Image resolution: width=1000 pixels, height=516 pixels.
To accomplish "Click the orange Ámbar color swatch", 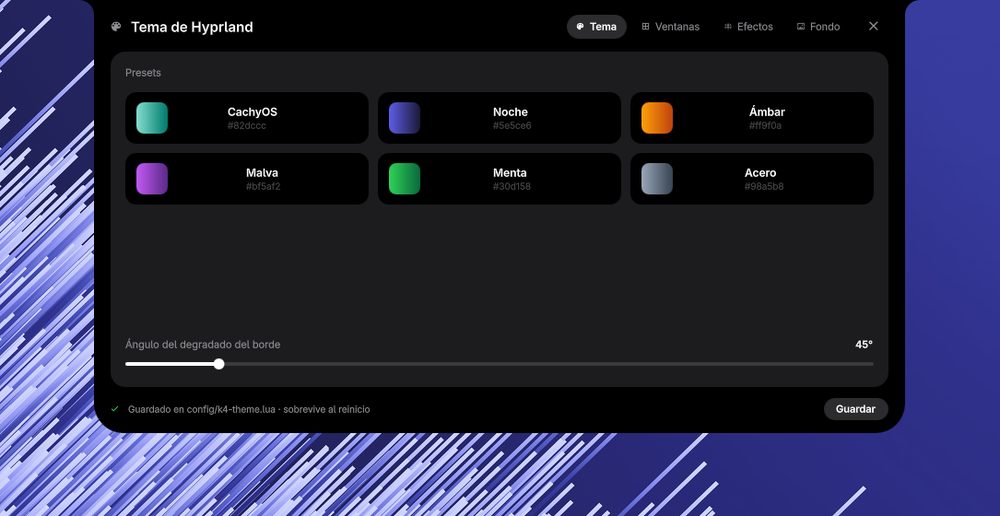I will pos(657,118).
